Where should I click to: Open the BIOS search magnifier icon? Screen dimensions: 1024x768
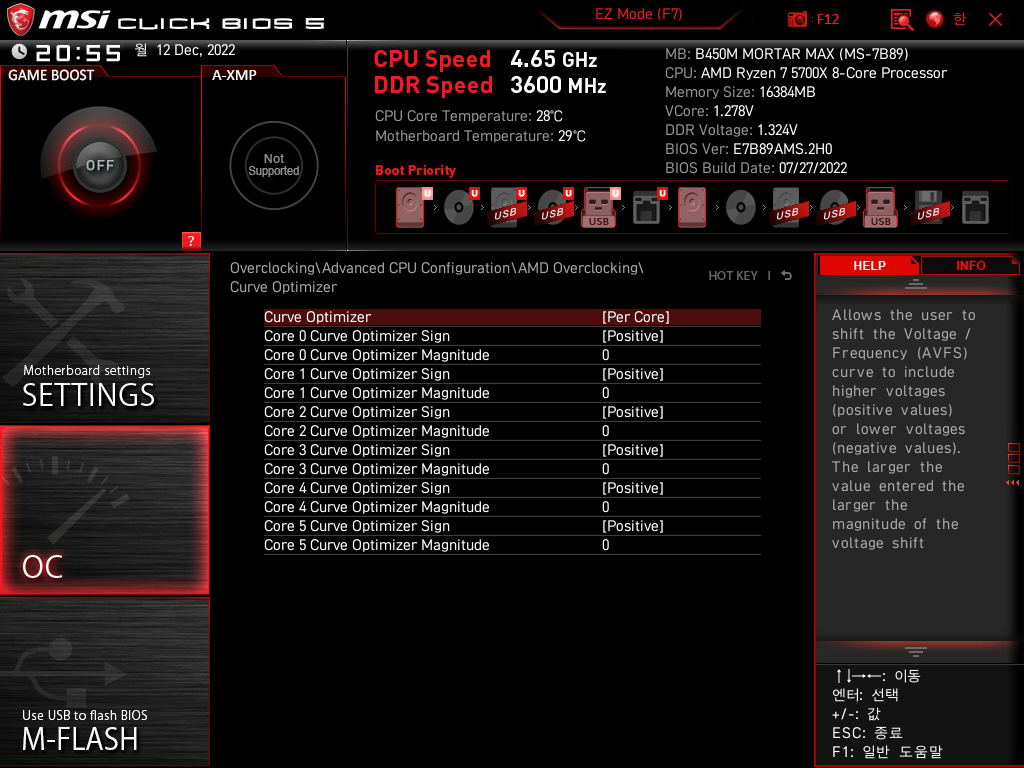tap(902, 19)
